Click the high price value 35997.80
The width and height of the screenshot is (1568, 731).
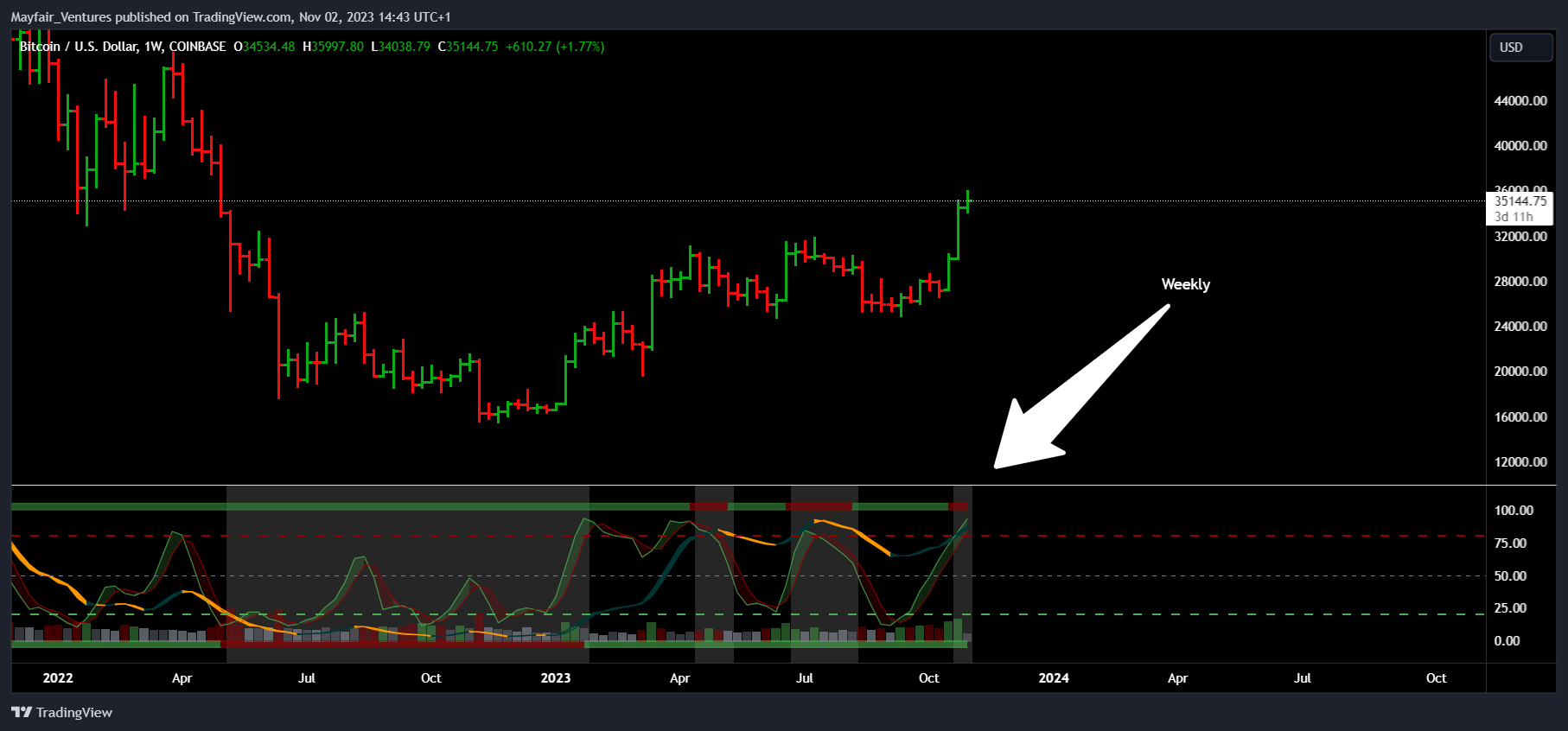[x=337, y=47]
